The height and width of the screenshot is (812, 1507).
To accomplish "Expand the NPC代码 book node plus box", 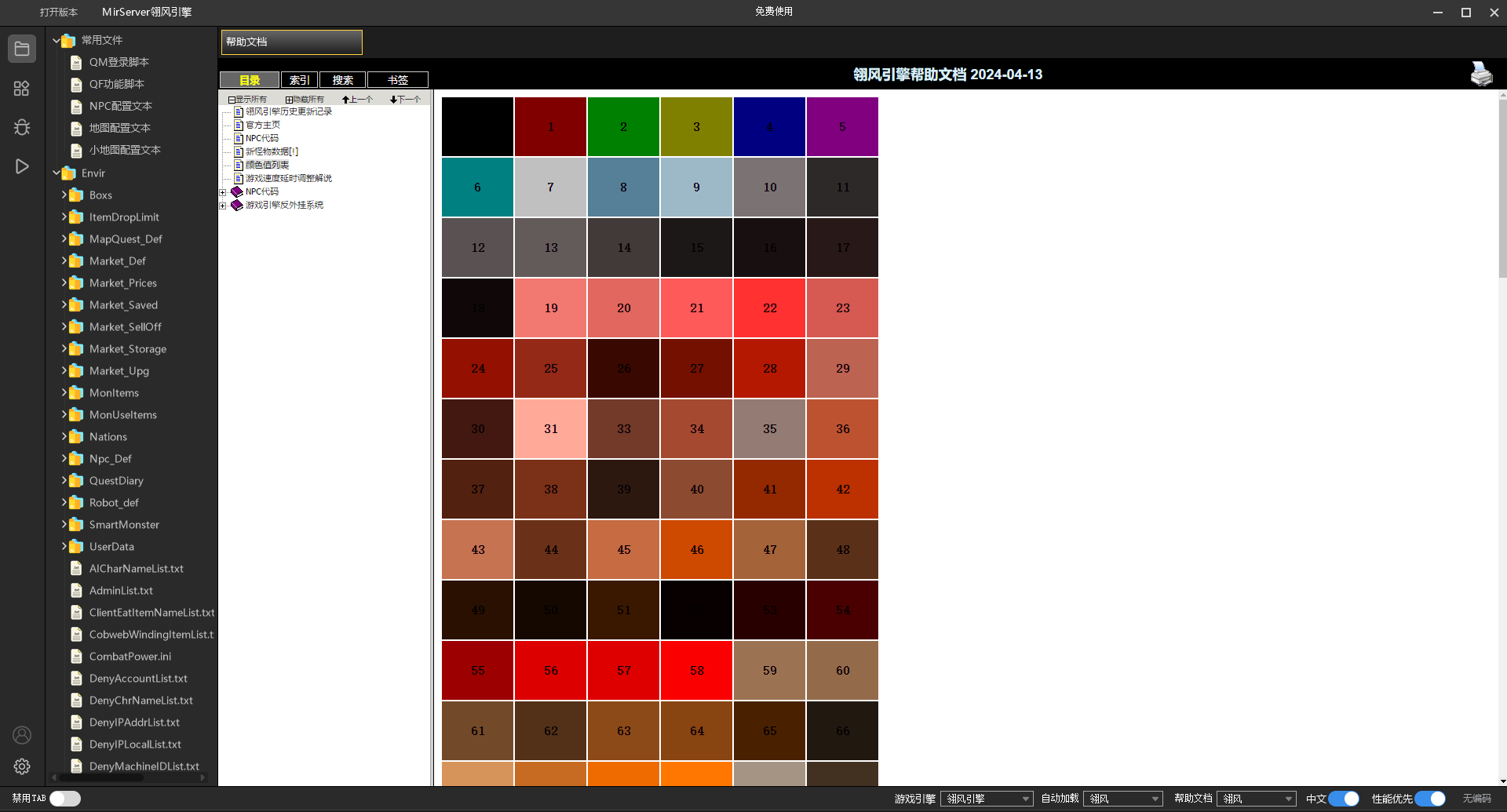I will pyautogui.click(x=223, y=192).
